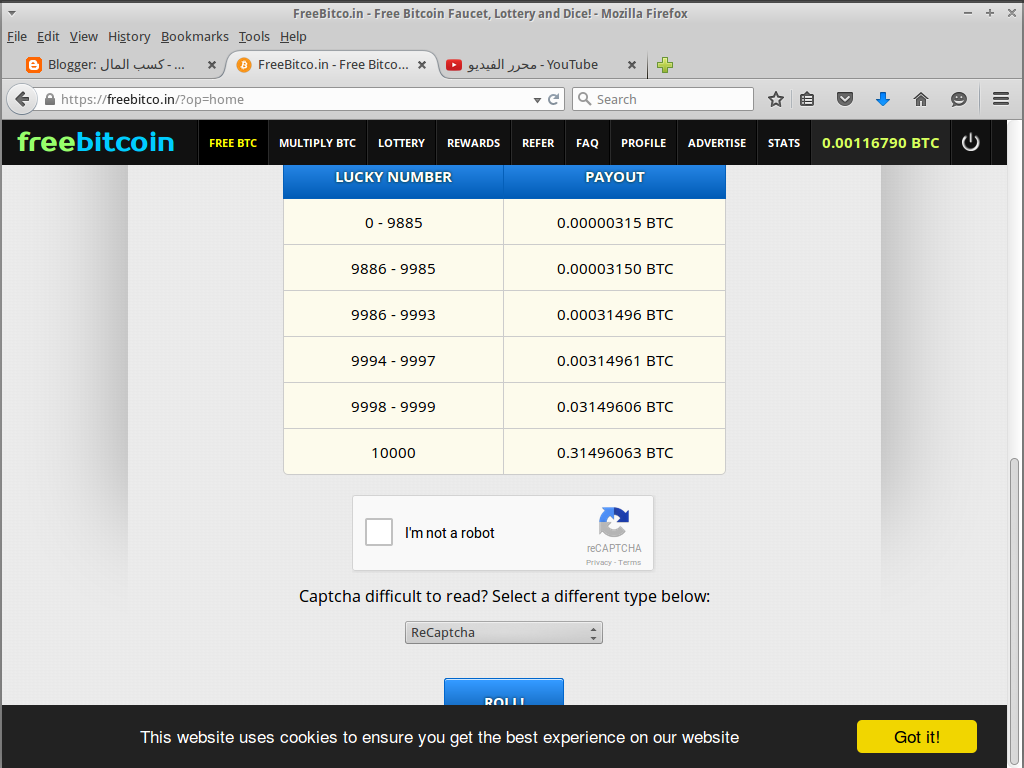This screenshot has width=1024, height=768.
Task: Open the REFER page
Action: click(538, 142)
